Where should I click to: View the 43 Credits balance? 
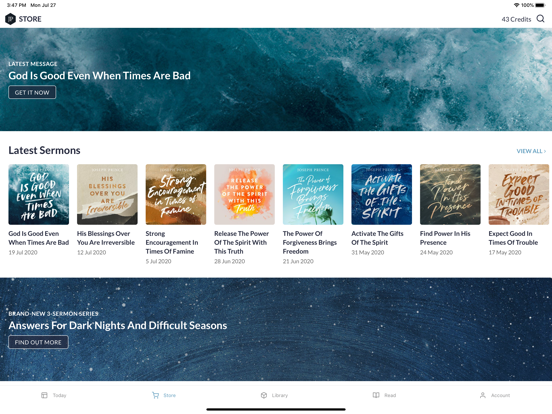(x=516, y=19)
